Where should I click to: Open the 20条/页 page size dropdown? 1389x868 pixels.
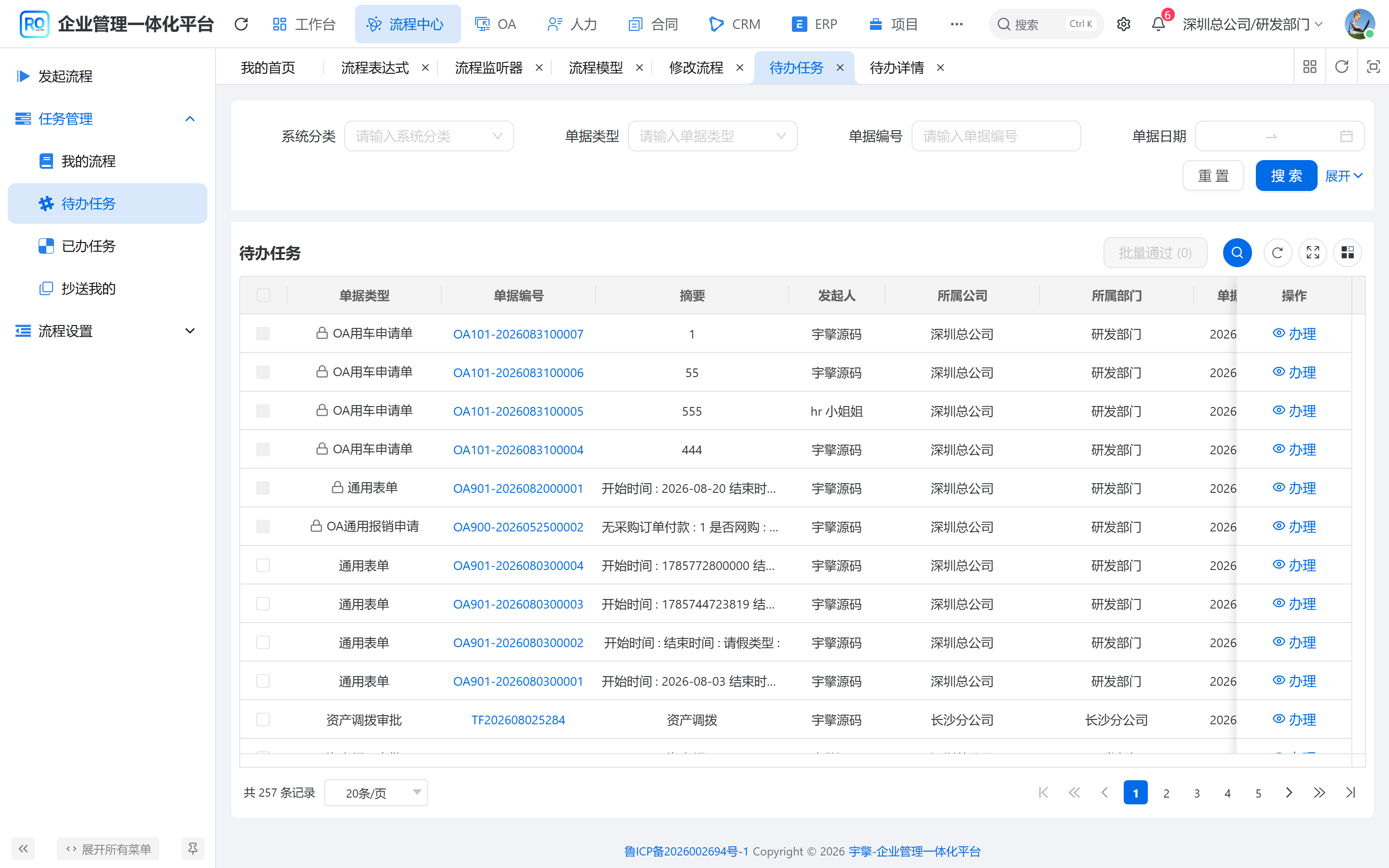(x=376, y=793)
